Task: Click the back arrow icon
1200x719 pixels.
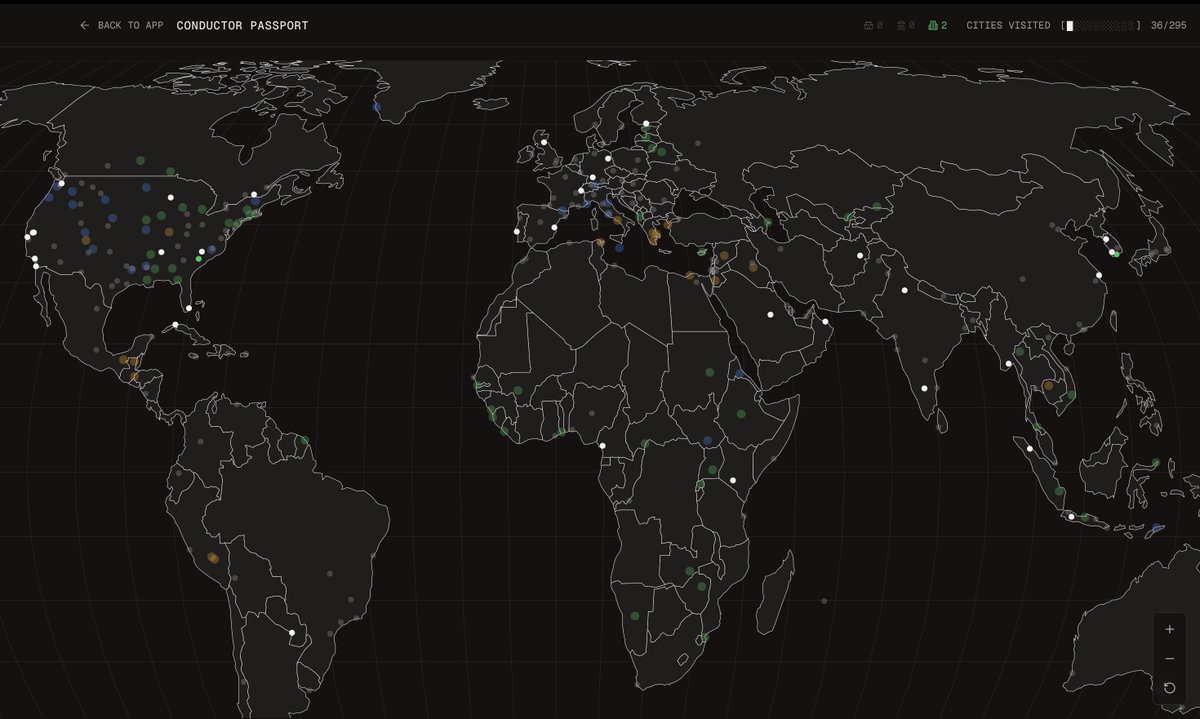Action: [84, 25]
